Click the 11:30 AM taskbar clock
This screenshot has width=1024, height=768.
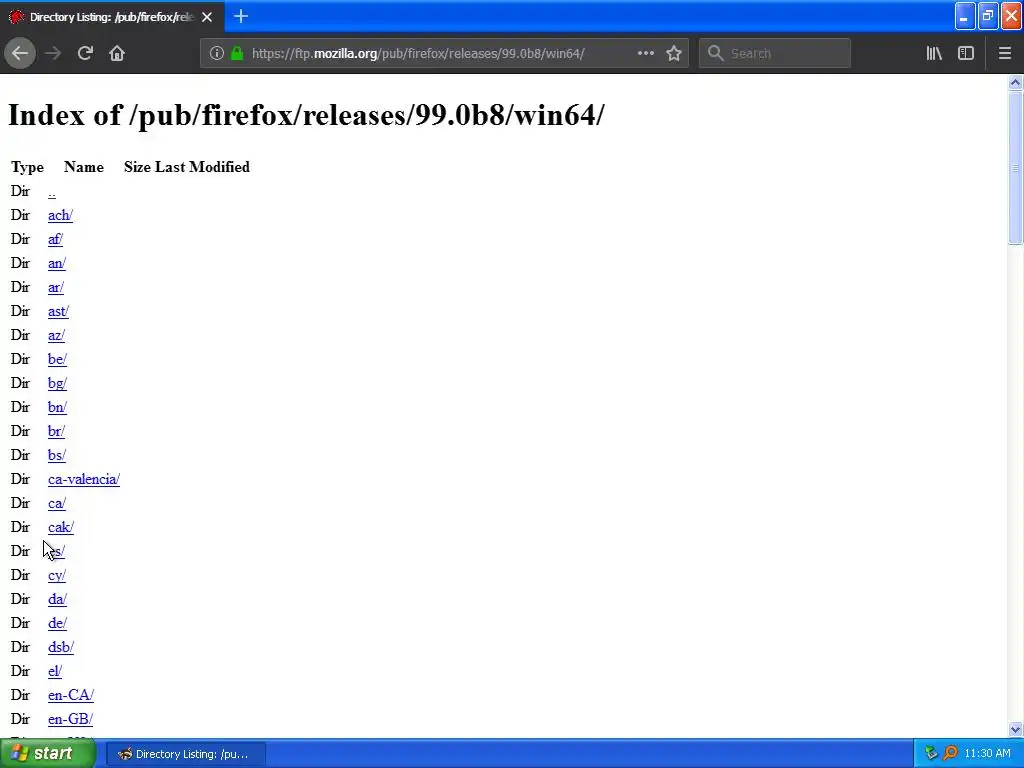(x=987, y=754)
